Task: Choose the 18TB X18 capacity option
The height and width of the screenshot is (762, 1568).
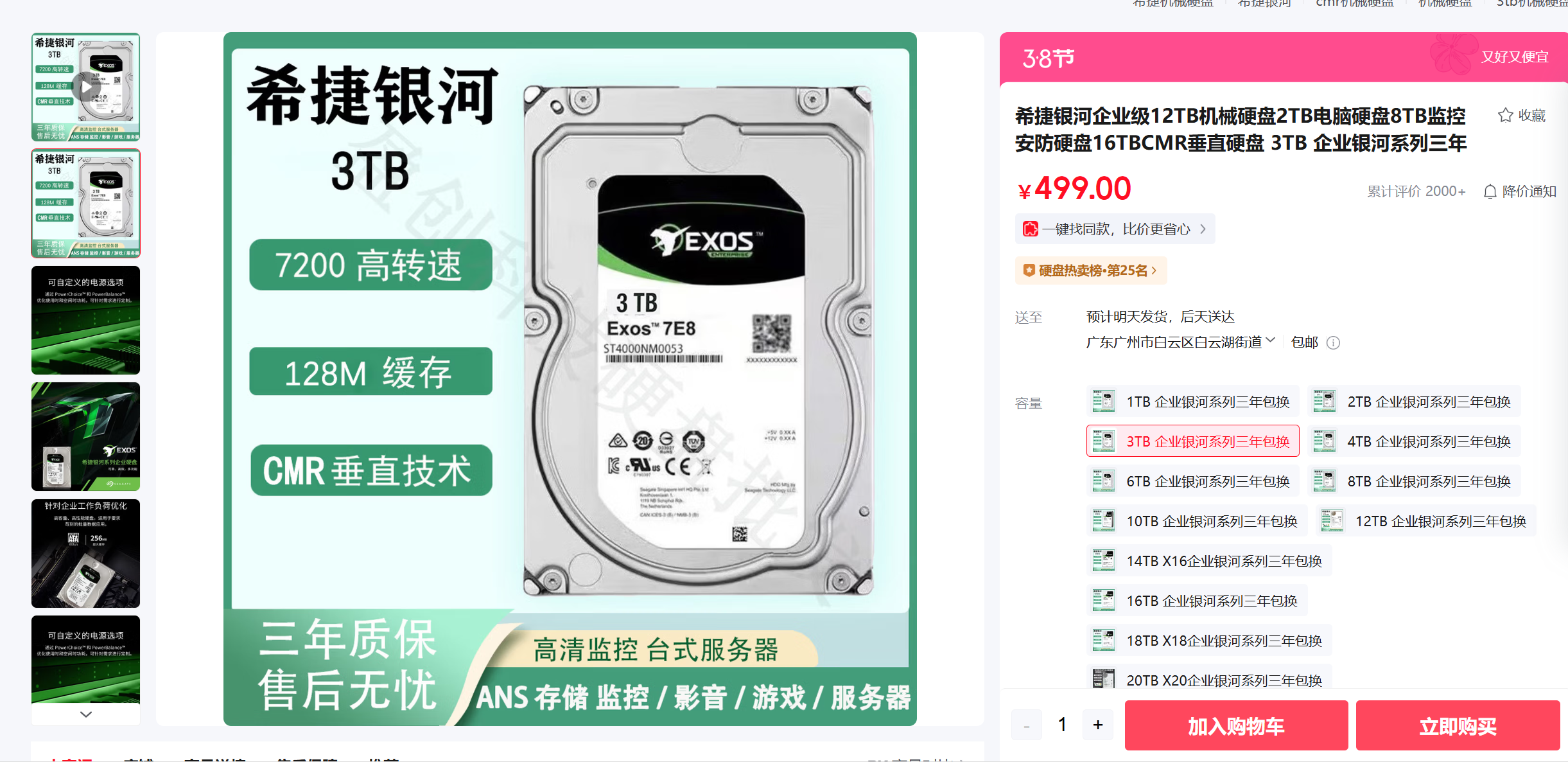Action: (1209, 641)
